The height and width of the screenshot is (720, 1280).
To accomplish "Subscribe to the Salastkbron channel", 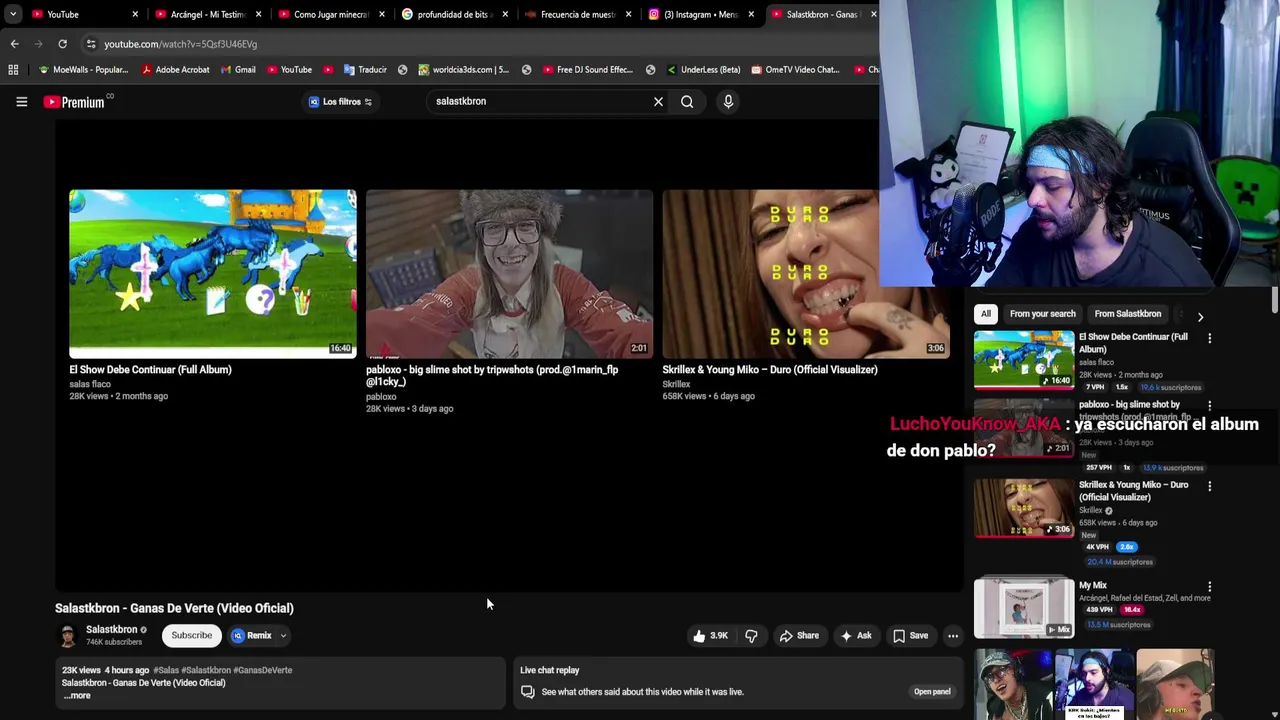I will (x=191, y=635).
